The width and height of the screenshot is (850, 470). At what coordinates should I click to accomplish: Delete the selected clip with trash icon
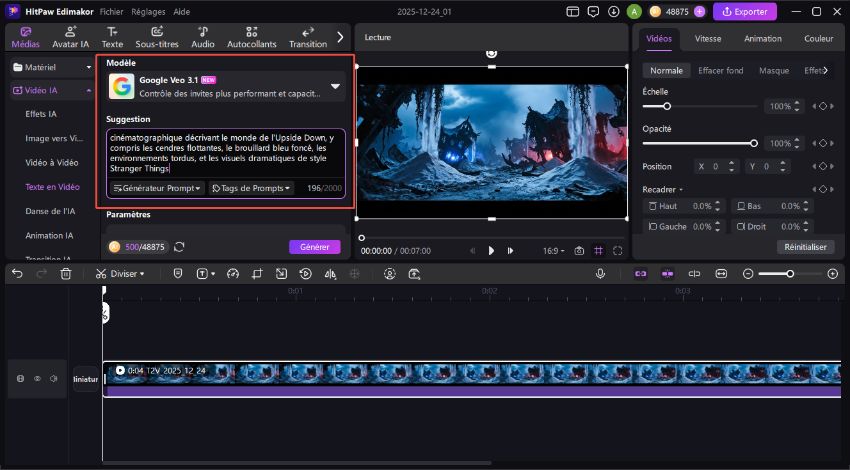pyautogui.click(x=66, y=273)
